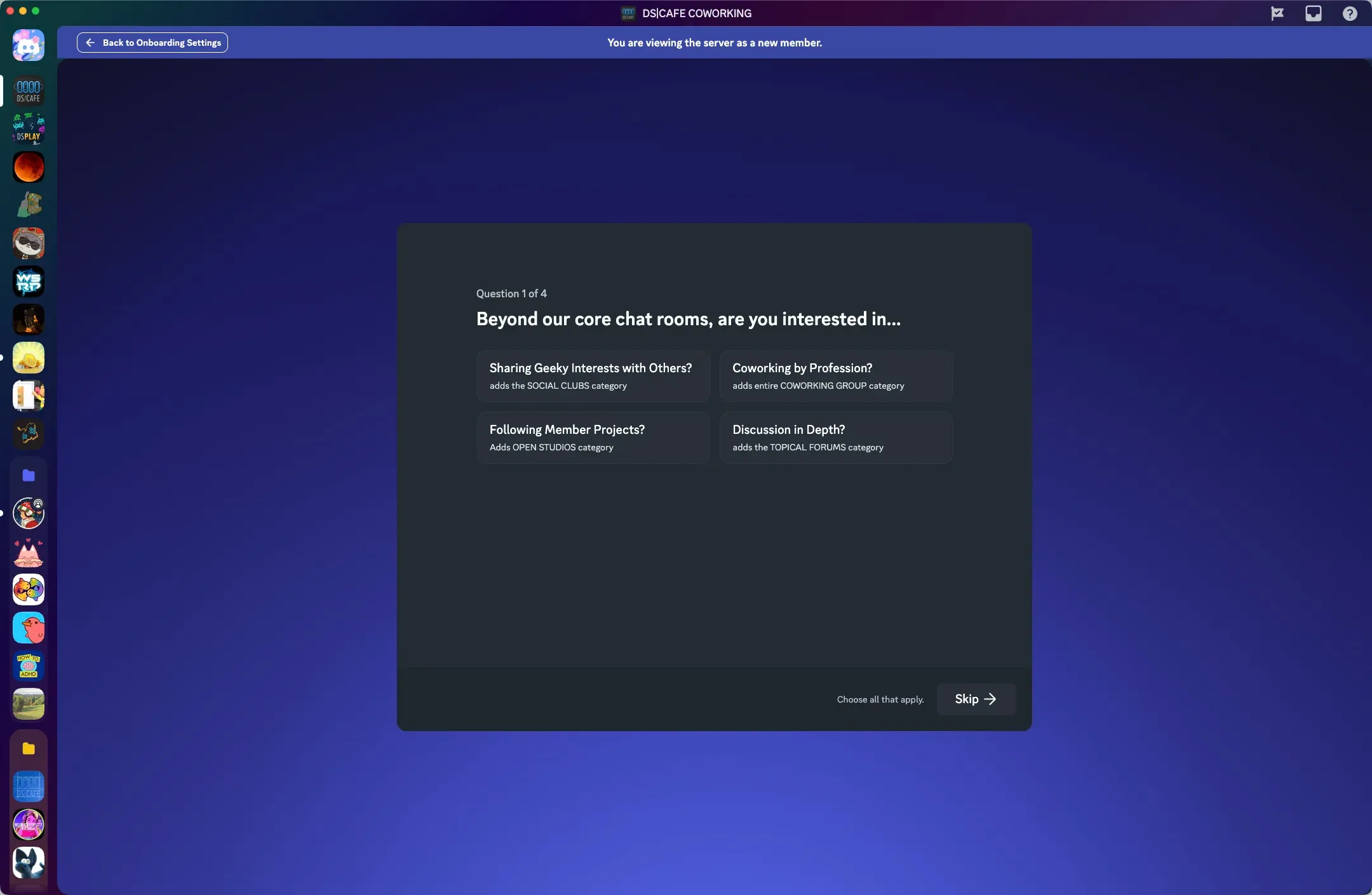Click the flag icon in title bar
The image size is (1372, 895).
pos(1277,13)
